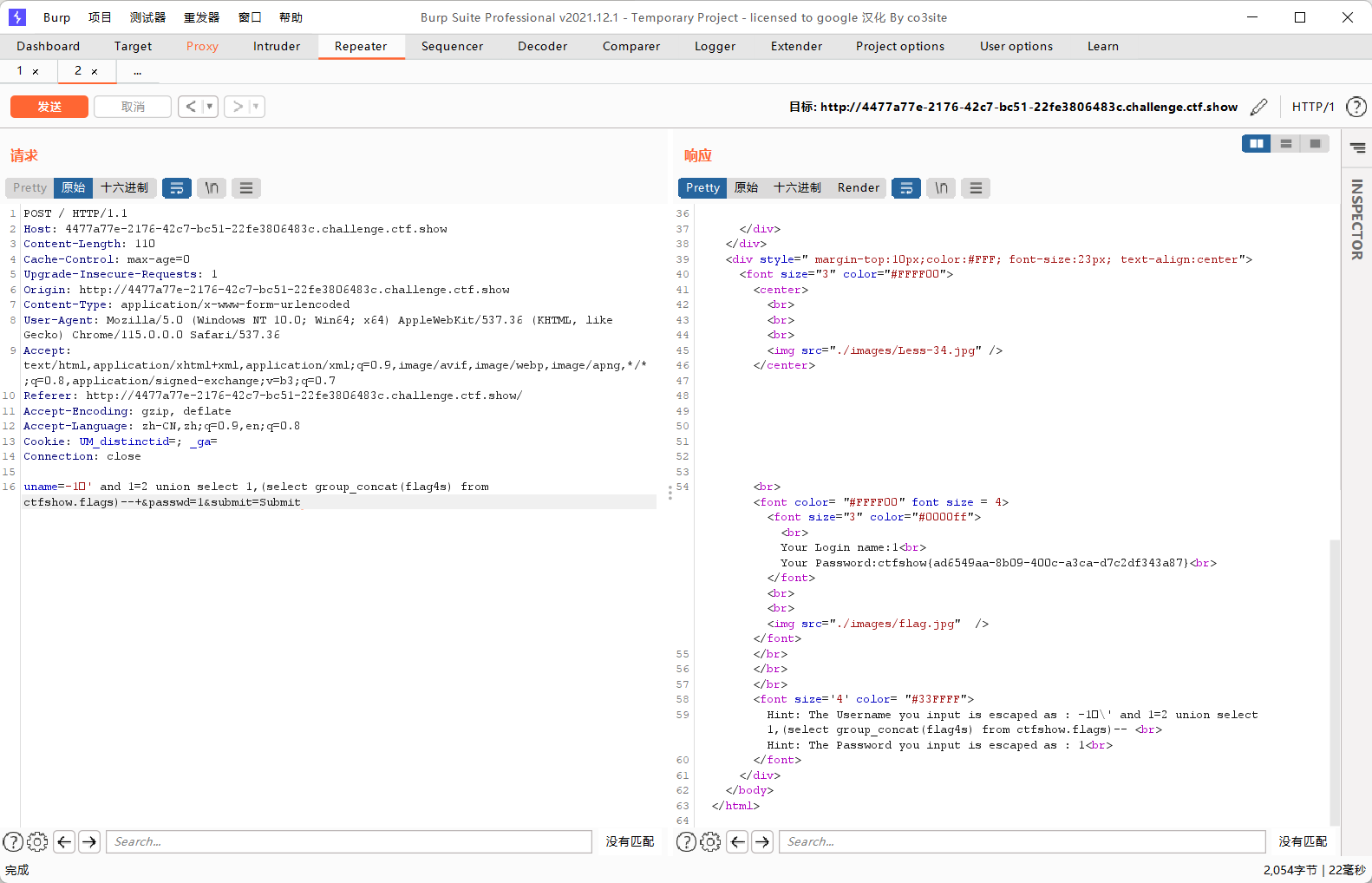
Task: Focus the request Search field
Action: [349, 841]
